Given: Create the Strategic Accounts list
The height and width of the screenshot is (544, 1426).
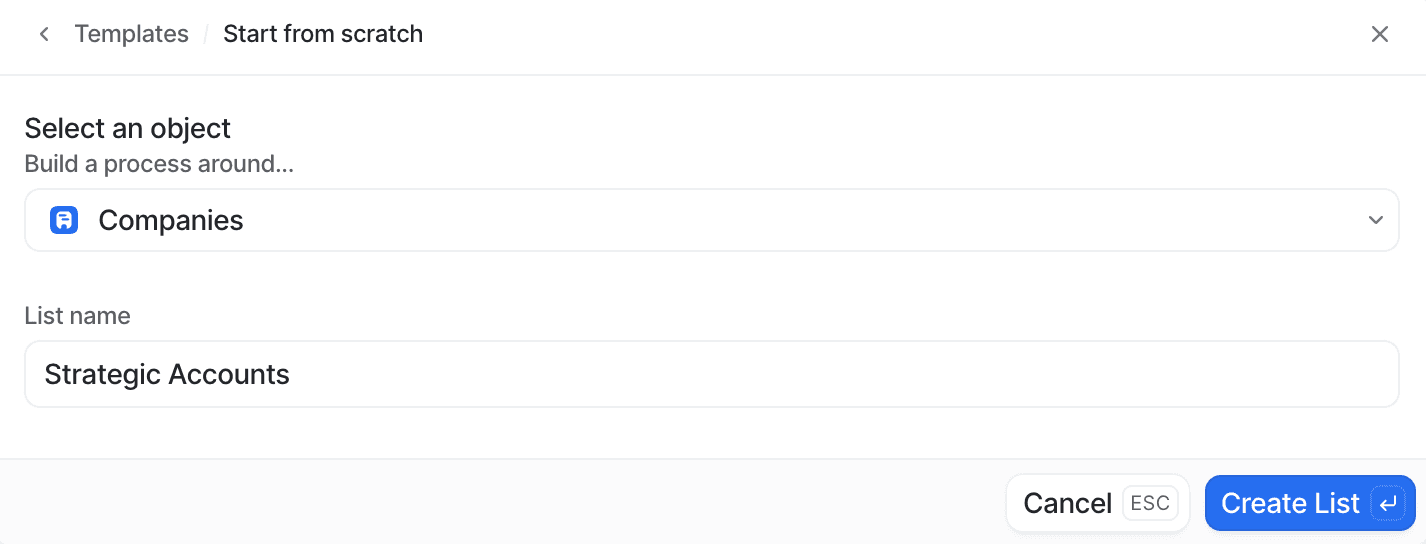Looking at the screenshot, I should click(x=1310, y=503).
